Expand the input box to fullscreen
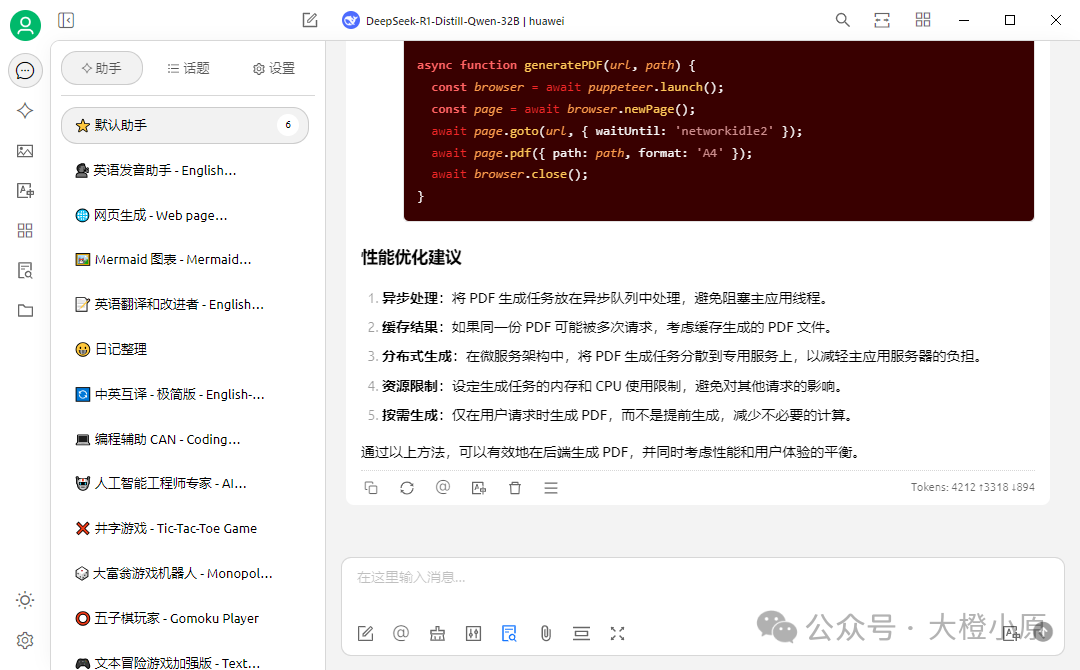Screen dimensions: 1080x670 coord(617,634)
